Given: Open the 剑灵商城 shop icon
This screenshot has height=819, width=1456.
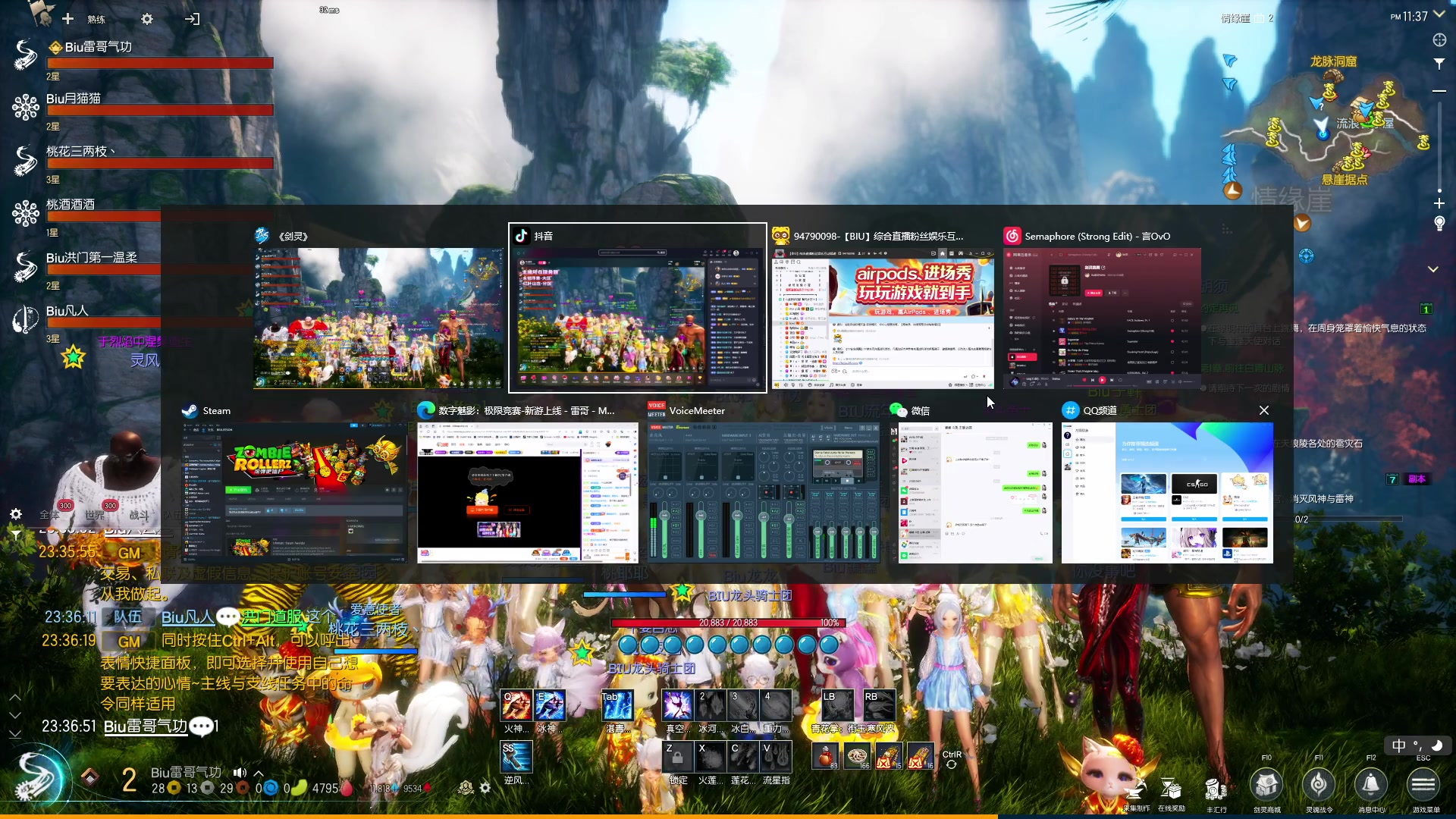Looking at the screenshot, I should pyautogui.click(x=1266, y=786).
